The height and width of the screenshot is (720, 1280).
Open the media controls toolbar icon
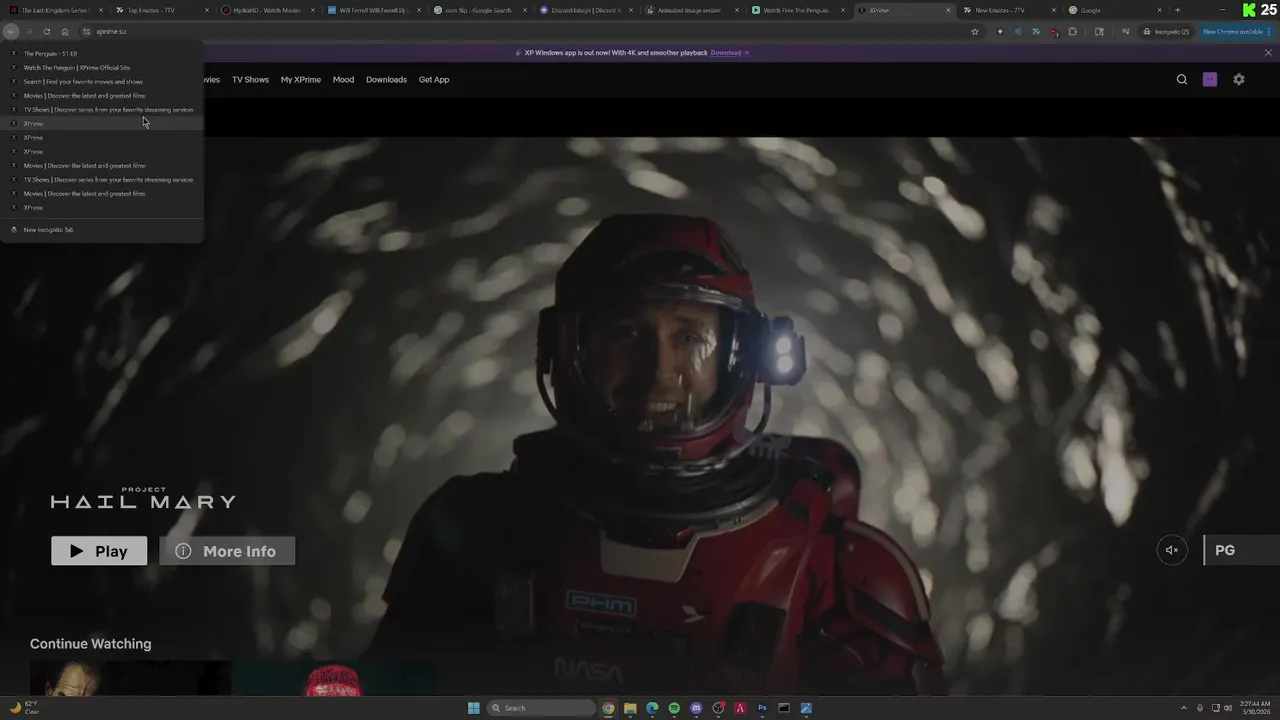[1125, 31]
